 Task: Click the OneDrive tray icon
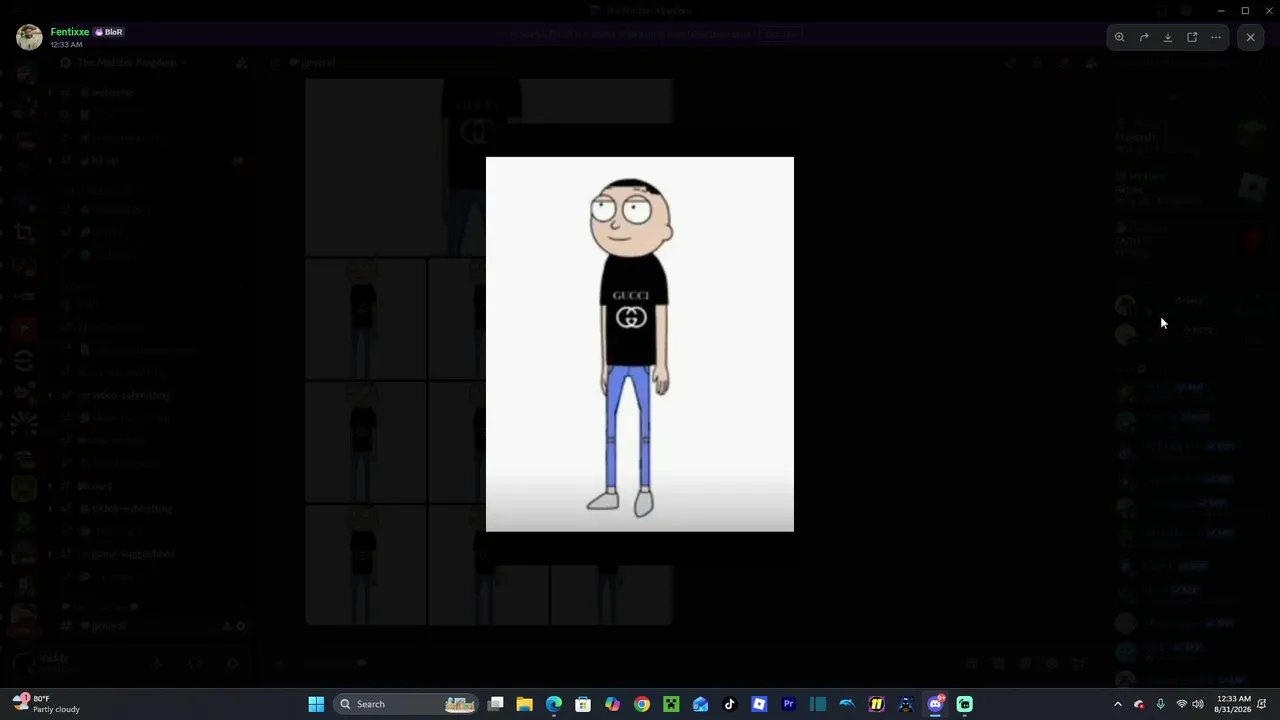(x=1139, y=704)
